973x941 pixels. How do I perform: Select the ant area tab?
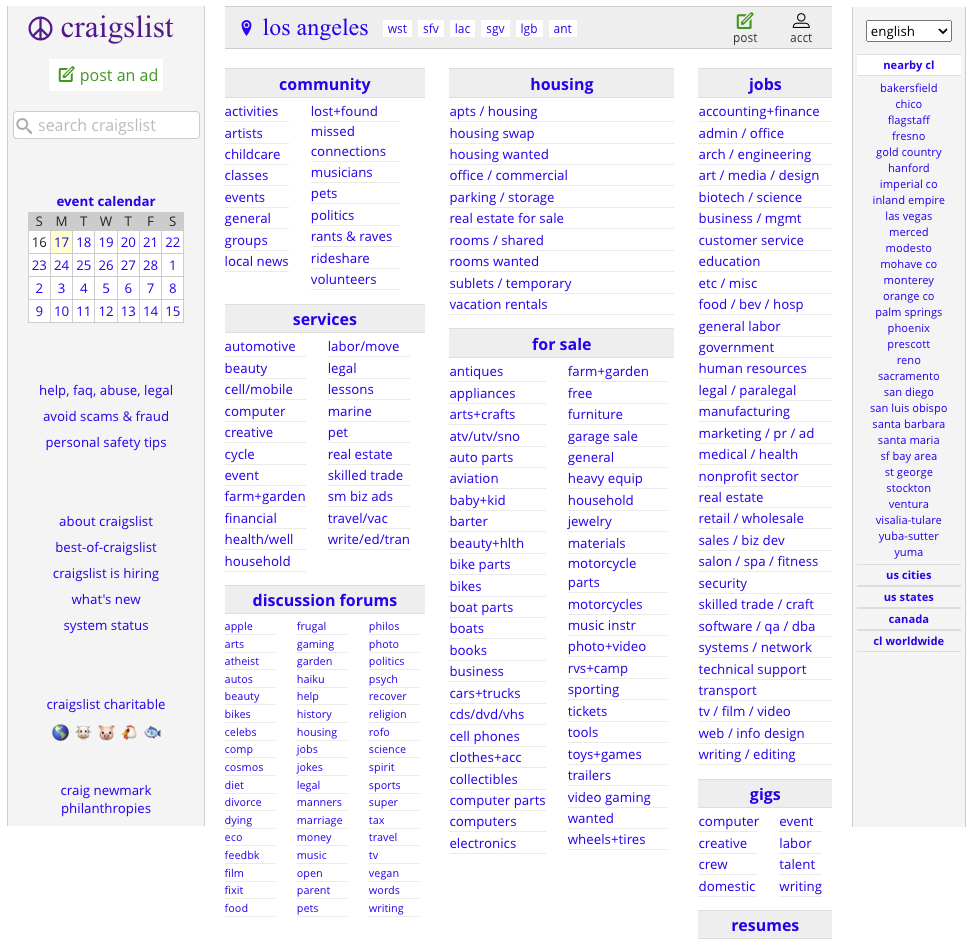coord(562,29)
